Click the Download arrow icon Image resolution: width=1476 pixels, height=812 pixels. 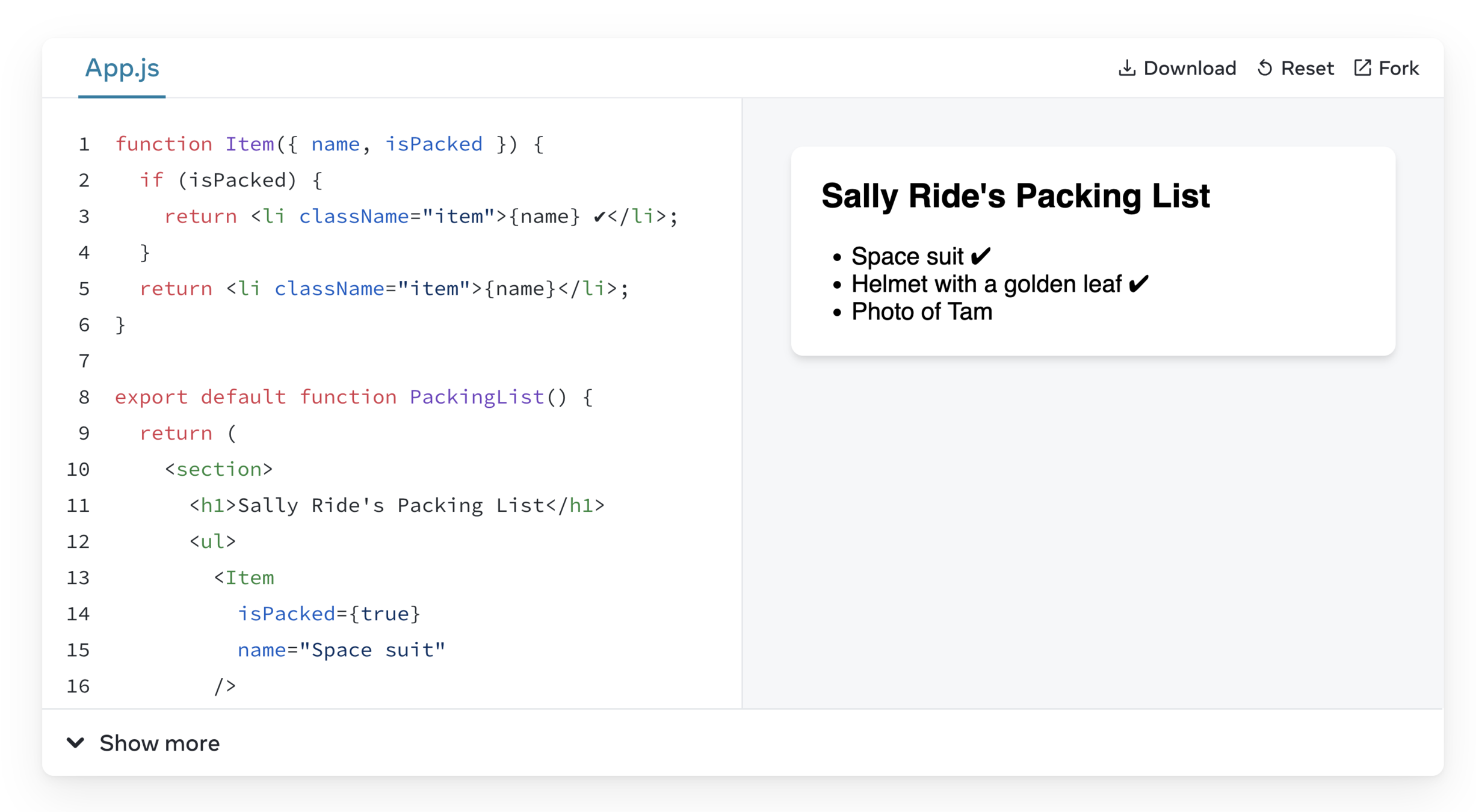tap(1126, 68)
